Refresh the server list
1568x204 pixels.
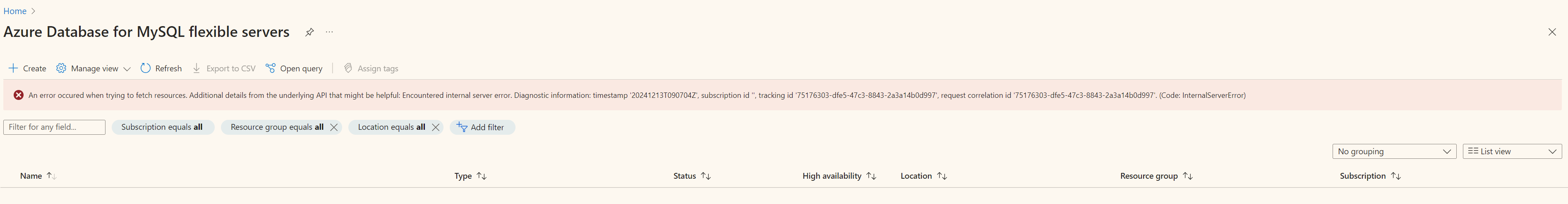(x=161, y=68)
